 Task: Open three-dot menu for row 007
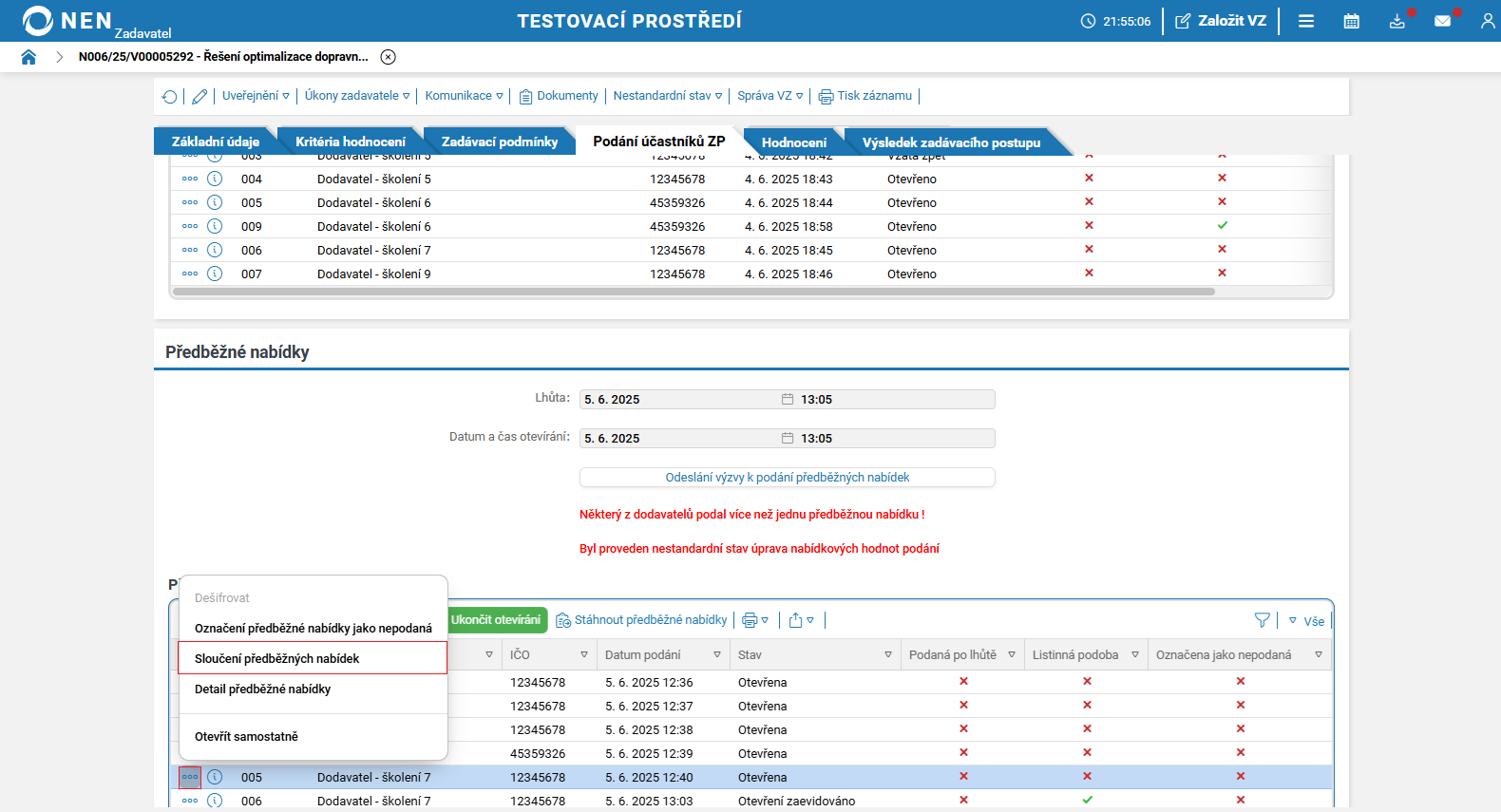[190, 274]
